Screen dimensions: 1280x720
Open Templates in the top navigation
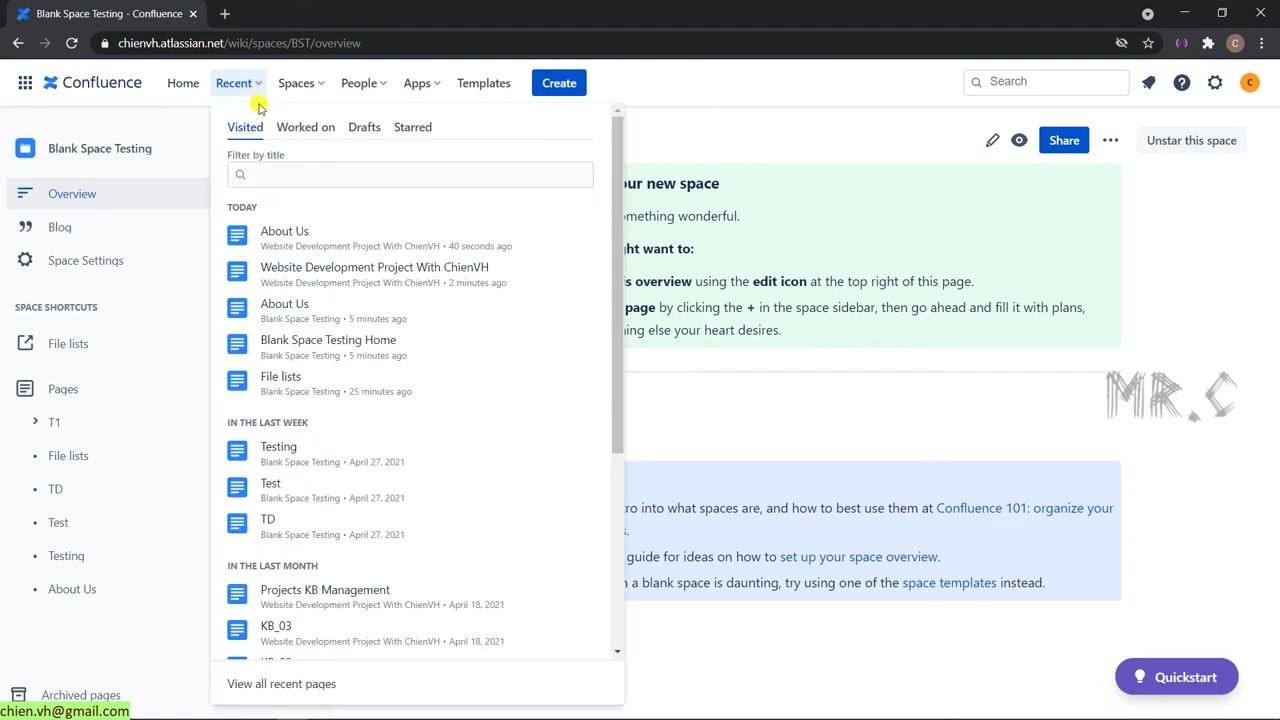(484, 83)
